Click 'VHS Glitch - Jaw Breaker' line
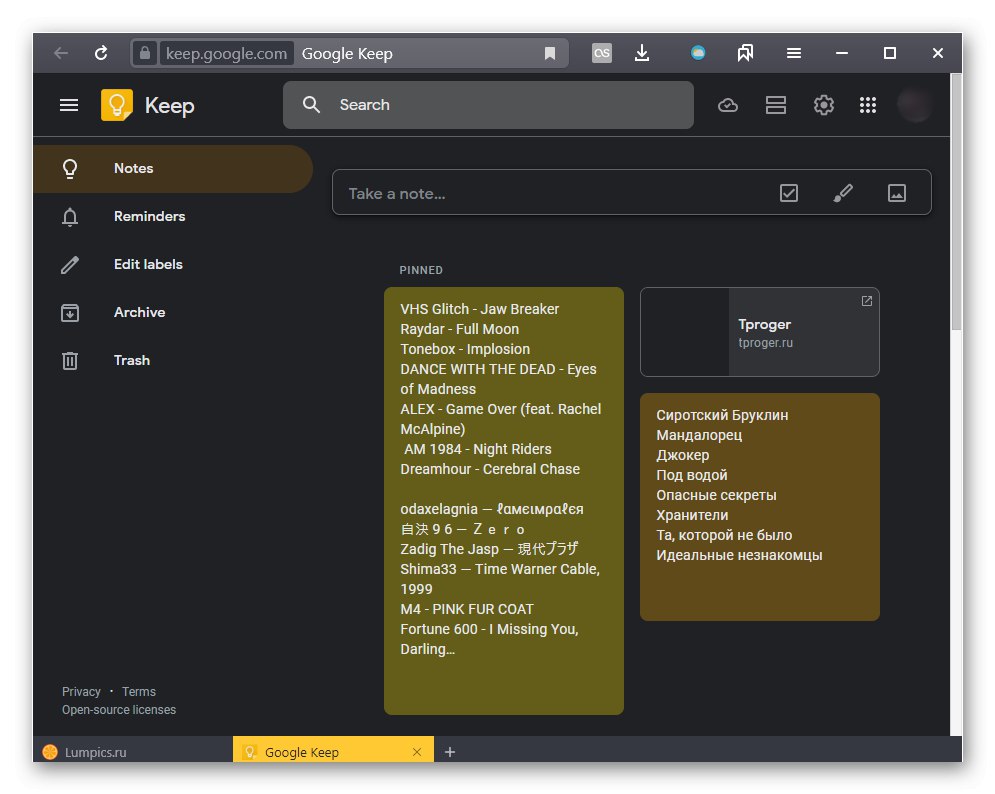The width and height of the screenshot is (995, 794). click(480, 309)
